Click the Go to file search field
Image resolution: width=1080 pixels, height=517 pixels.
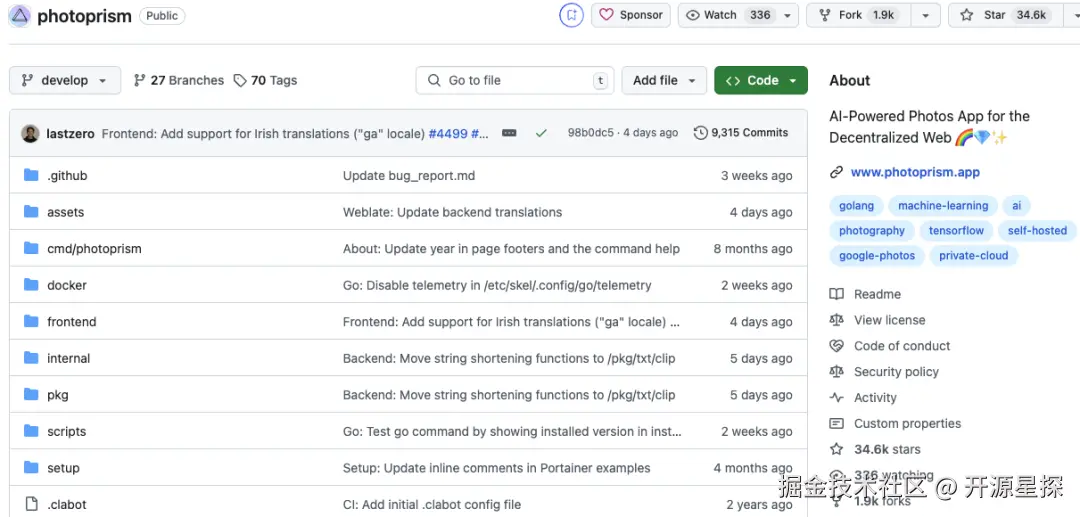pos(515,80)
